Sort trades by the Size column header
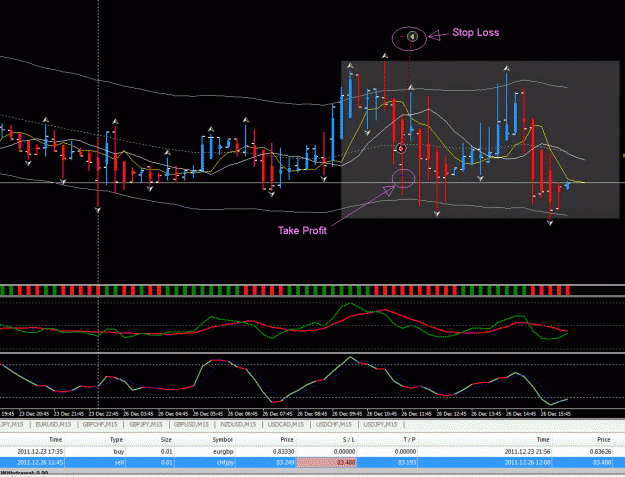Screen dimensions: 625x477 point(166,440)
